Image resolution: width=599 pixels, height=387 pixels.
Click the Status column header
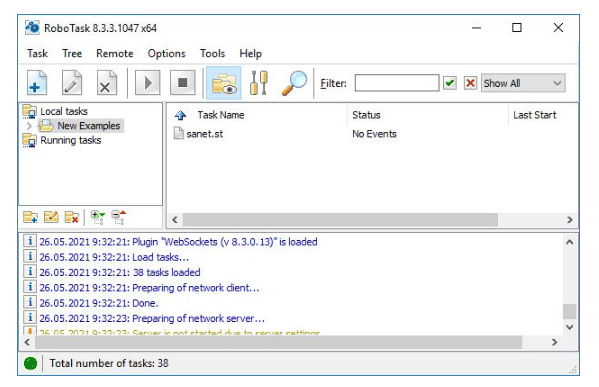[366, 115]
